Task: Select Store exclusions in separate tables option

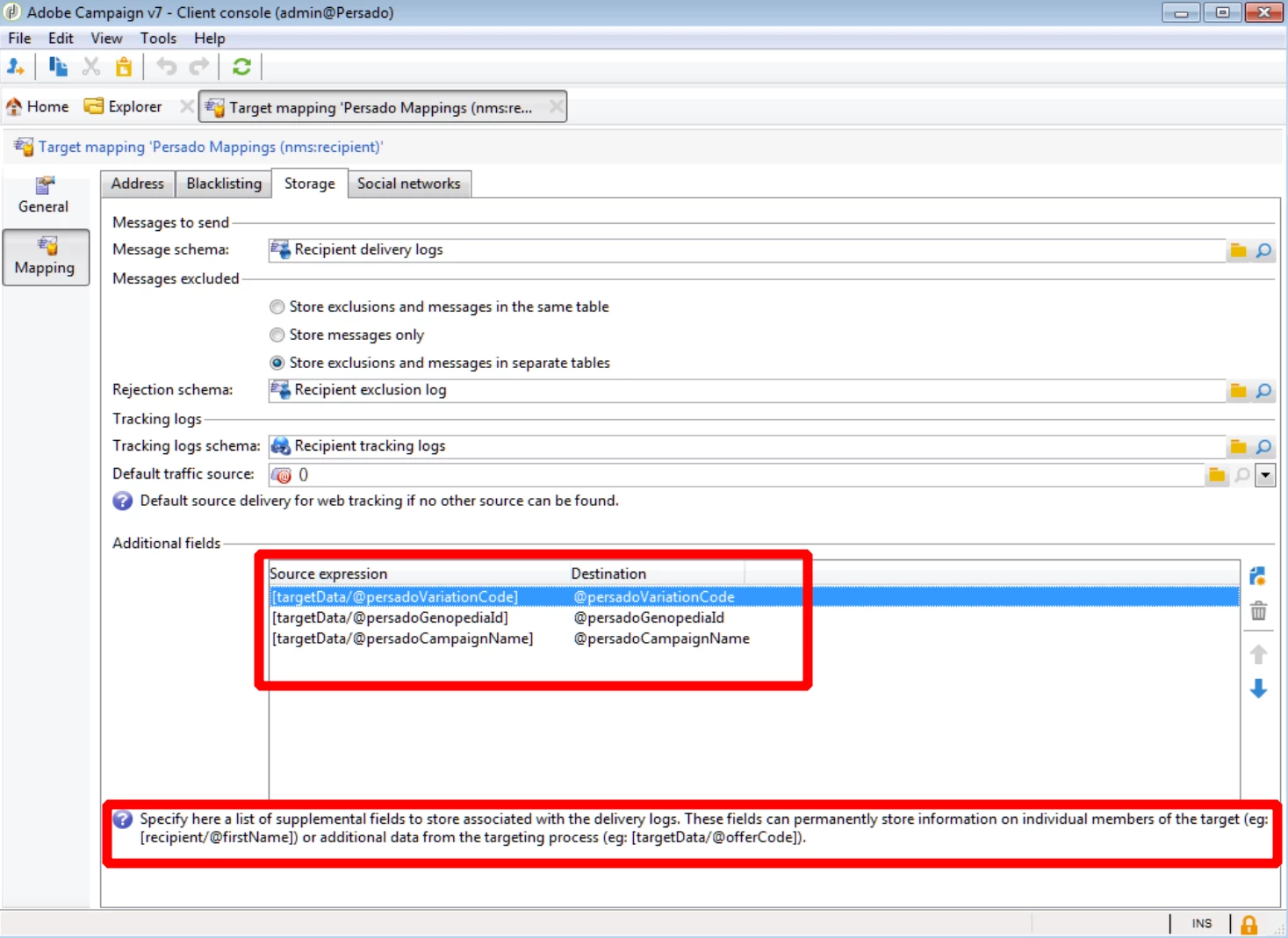Action: point(277,363)
